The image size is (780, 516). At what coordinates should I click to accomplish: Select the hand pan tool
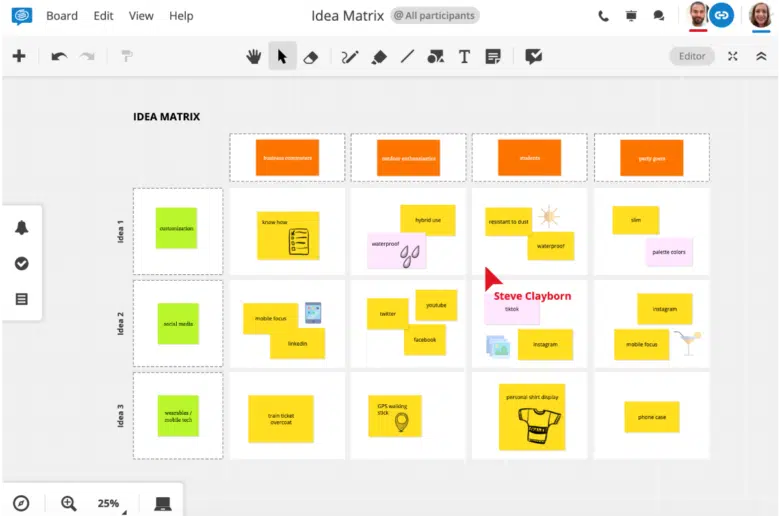pos(254,57)
